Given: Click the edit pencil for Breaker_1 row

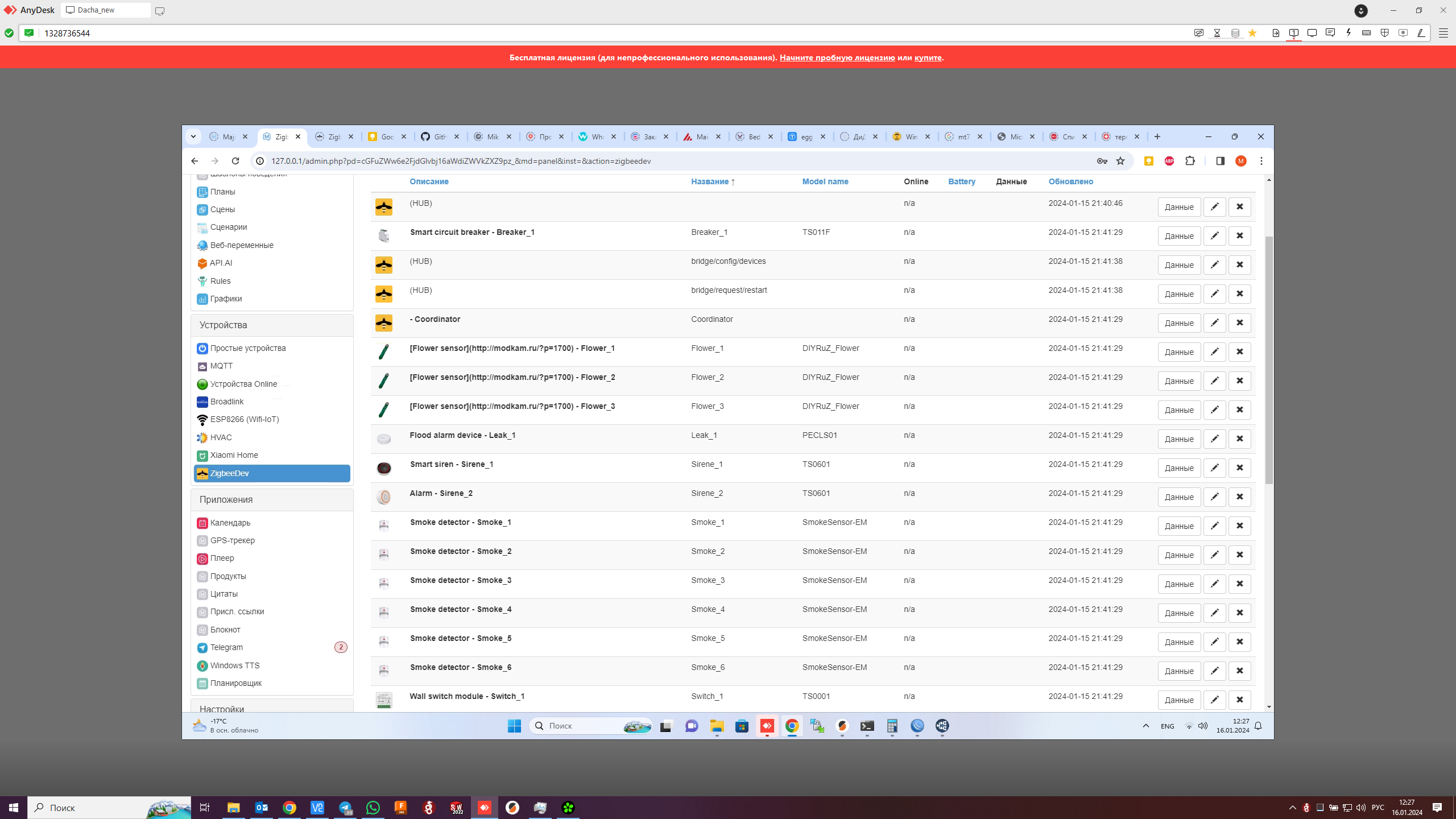Looking at the screenshot, I should click(x=1214, y=236).
